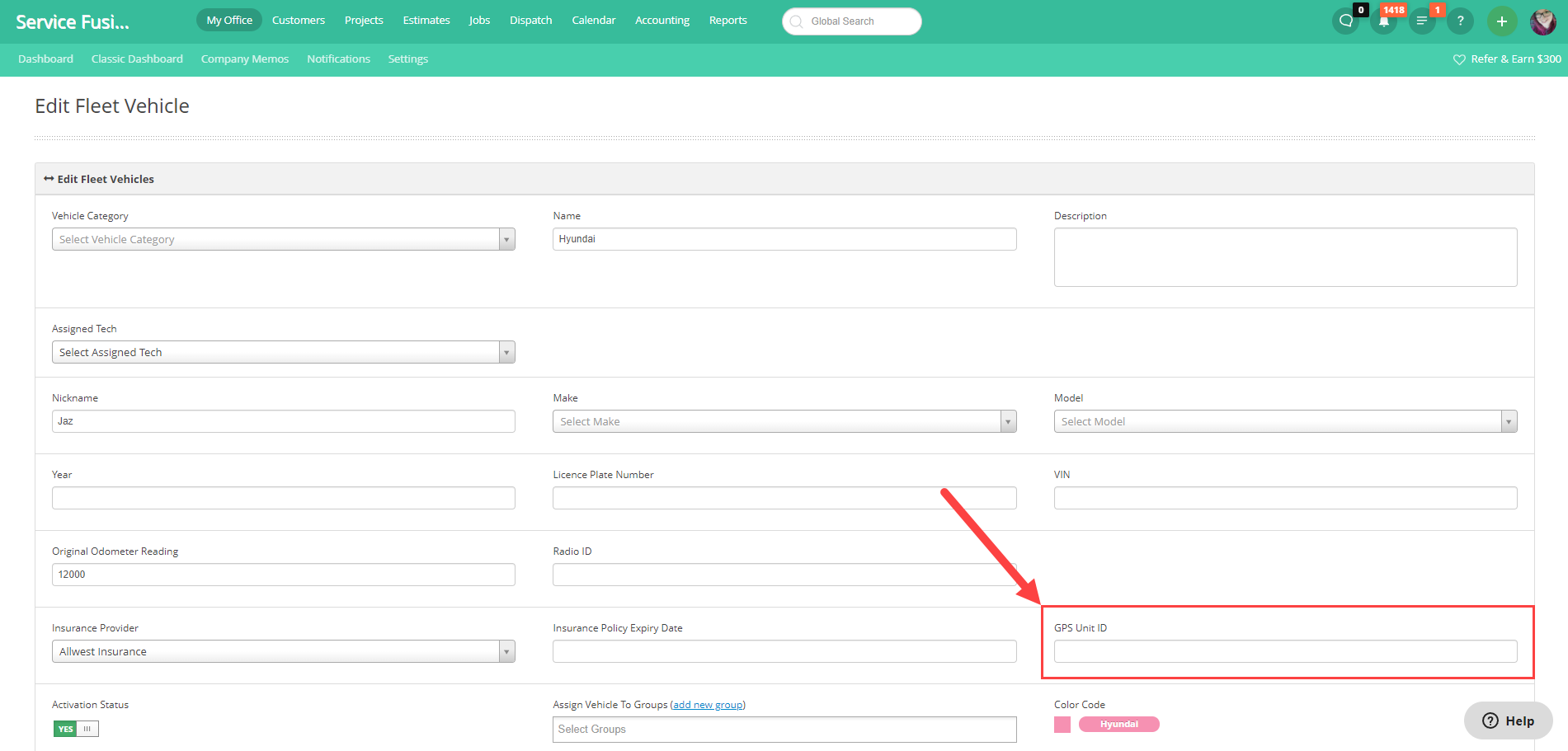Click the Refer & Earn $300 link
Screen dimensions: 1568x751
coord(1516,59)
